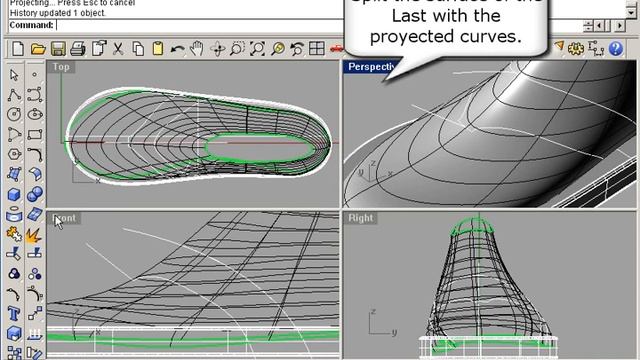Pick the Rectangle tool

coord(35,134)
